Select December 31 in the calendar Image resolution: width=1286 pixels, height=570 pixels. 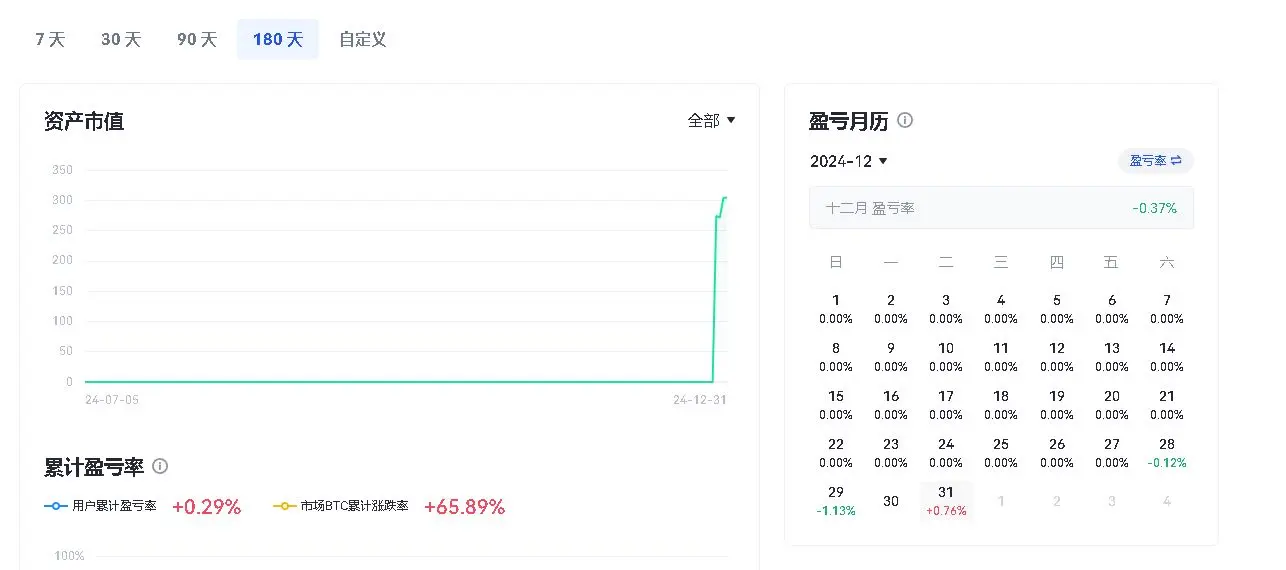[946, 501]
